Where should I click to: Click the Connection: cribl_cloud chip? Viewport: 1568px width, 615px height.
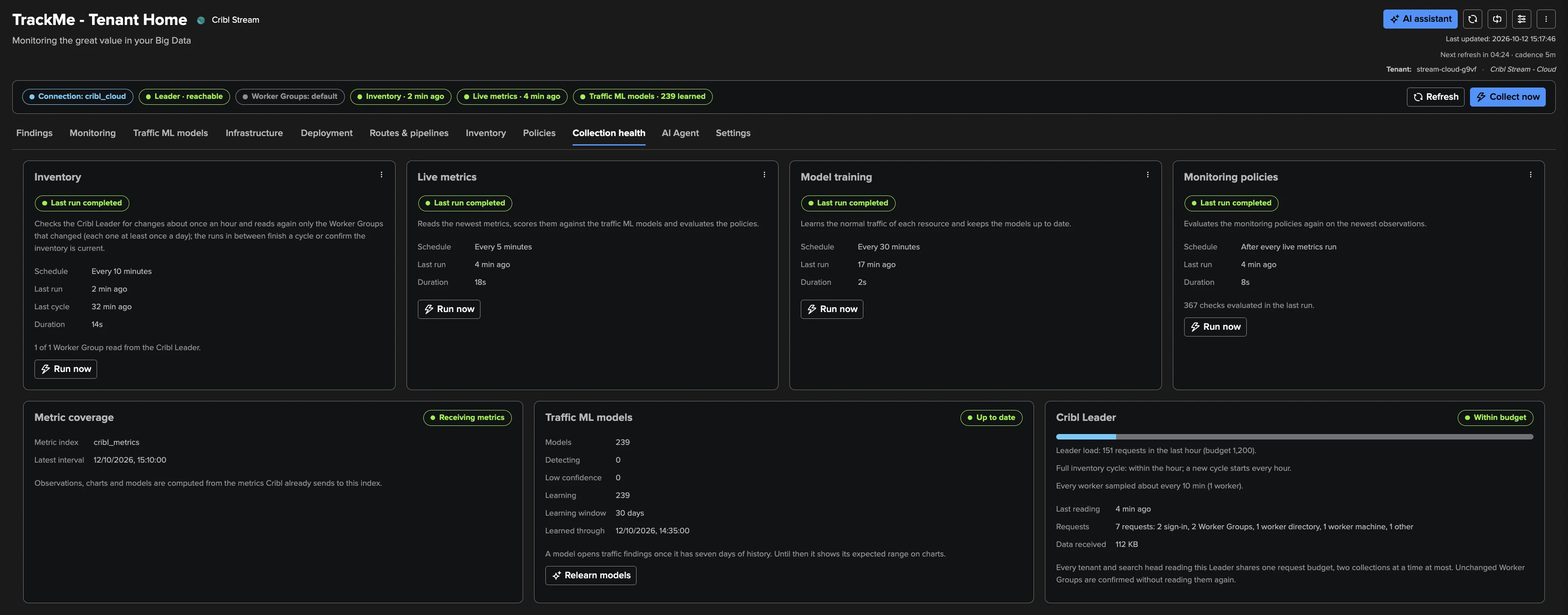point(77,97)
